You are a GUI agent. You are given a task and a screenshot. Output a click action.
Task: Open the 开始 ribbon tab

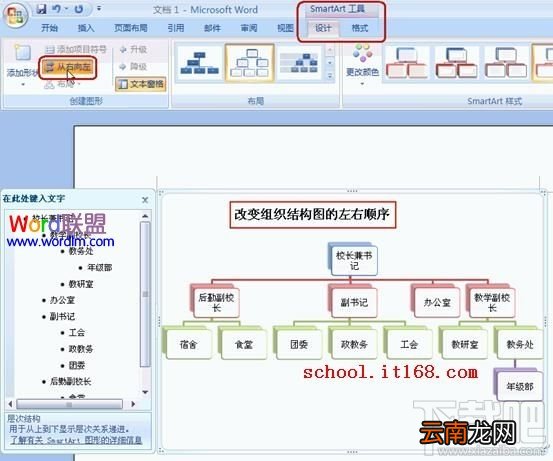(49, 28)
